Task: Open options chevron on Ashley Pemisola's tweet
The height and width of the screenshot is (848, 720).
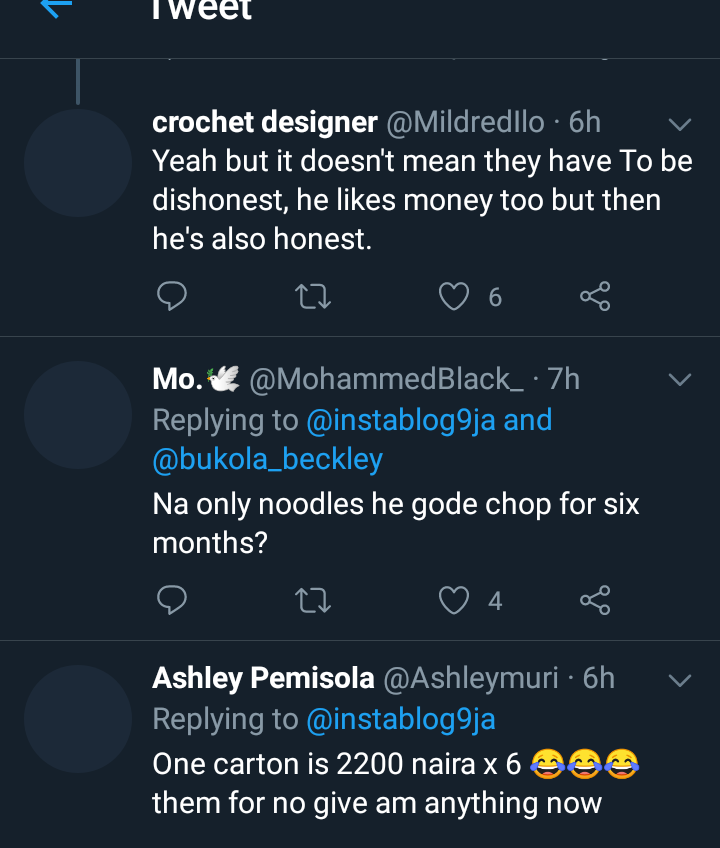Action: pyautogui.click(x=679, y=680)
